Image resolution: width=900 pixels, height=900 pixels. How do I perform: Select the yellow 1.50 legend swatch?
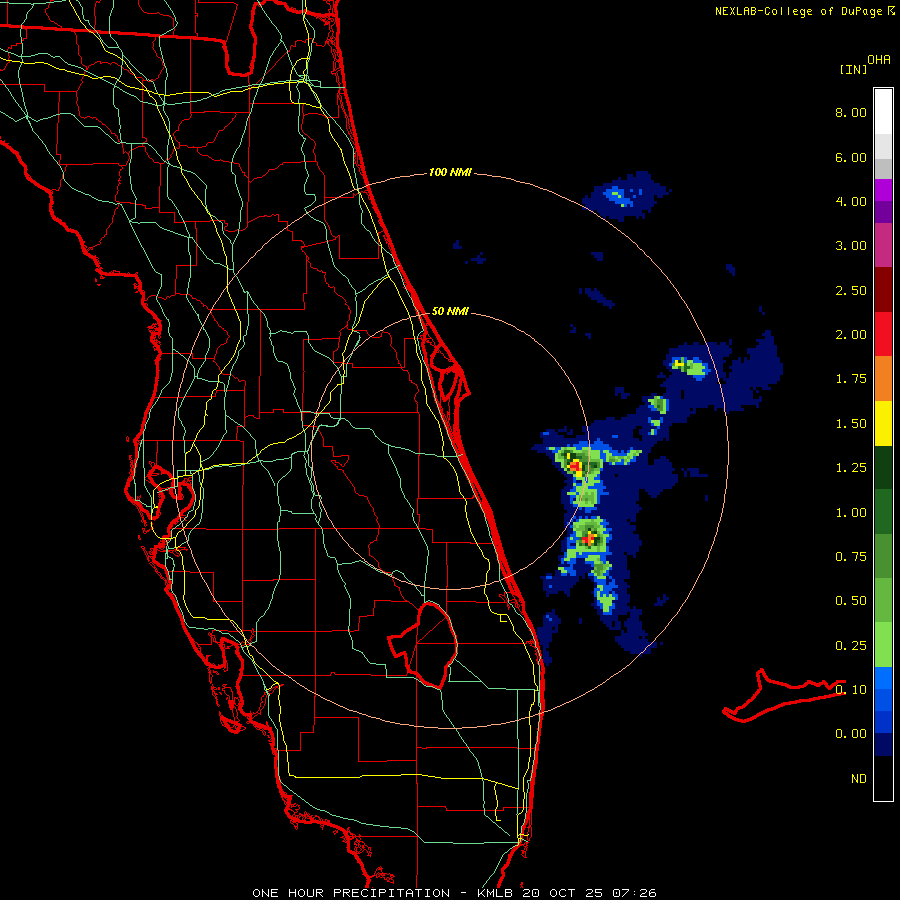(883, 423)
